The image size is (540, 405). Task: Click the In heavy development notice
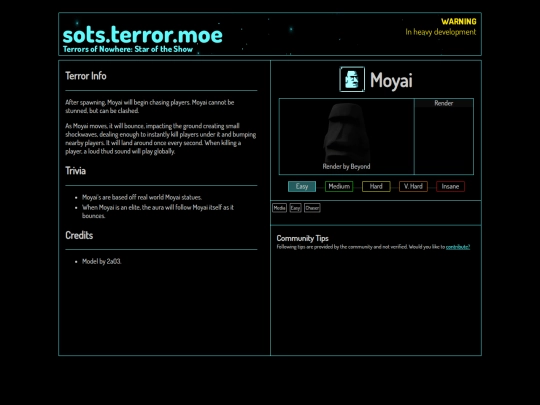(x=440, y=32)
